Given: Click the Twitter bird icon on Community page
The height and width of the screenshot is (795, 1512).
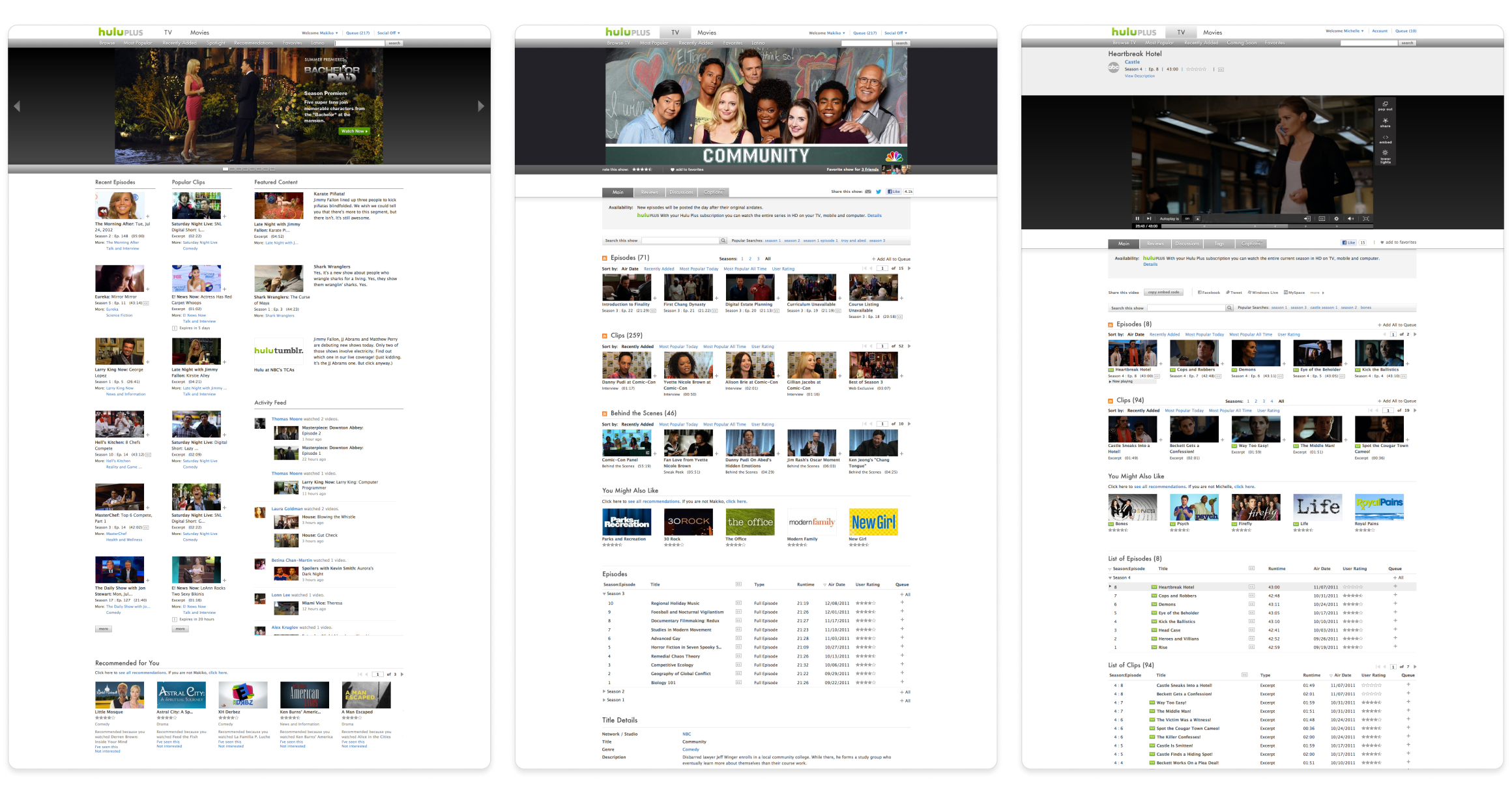Looking at the screenshot, I should (x=878, y=192).
